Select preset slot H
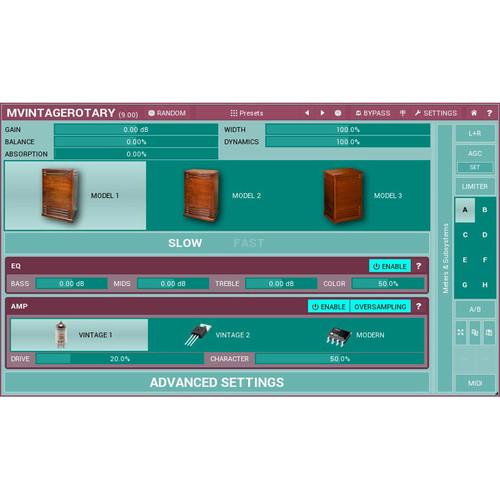 coord(485,285)
